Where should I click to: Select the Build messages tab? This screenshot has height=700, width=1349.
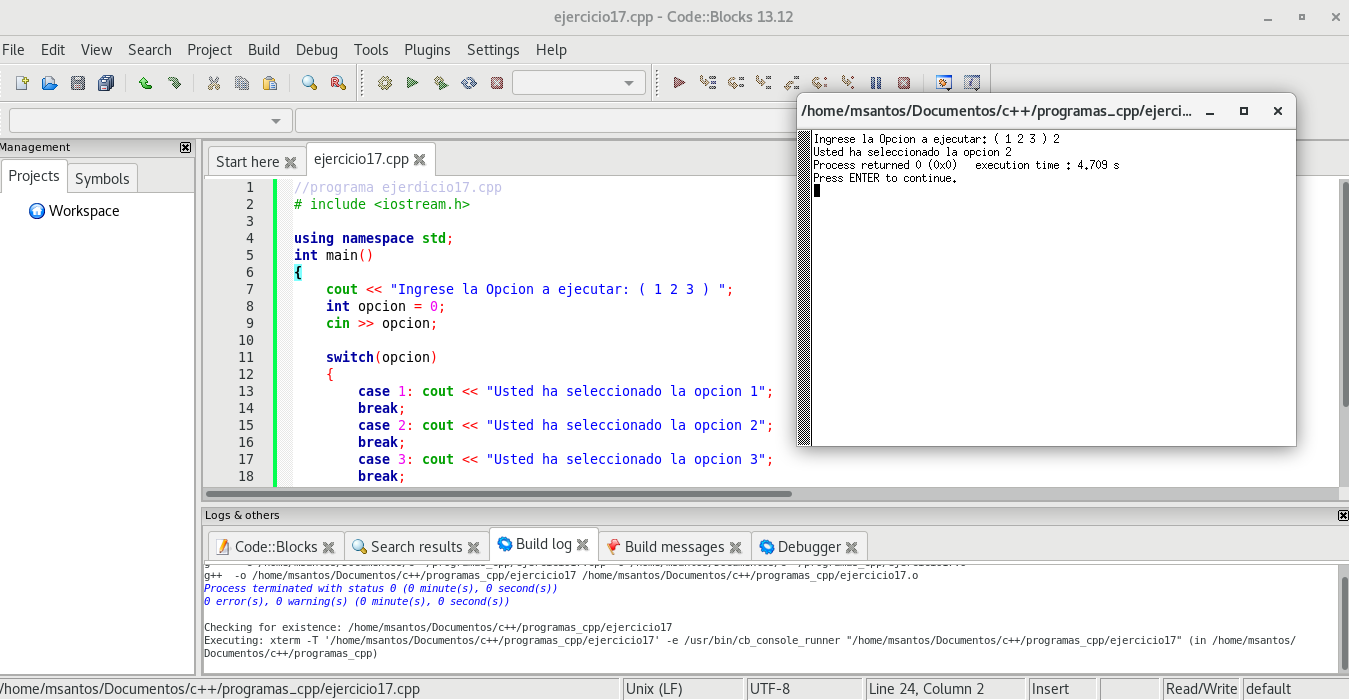(x=673, y=546)
